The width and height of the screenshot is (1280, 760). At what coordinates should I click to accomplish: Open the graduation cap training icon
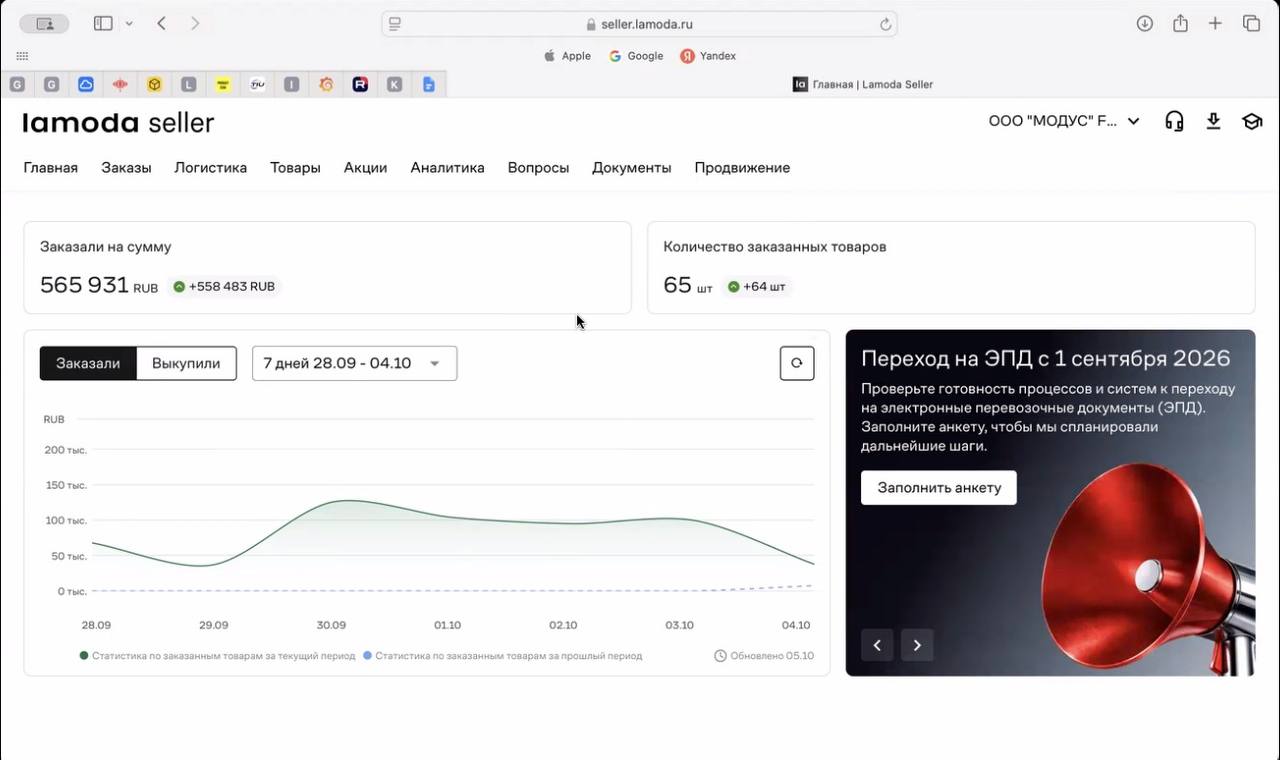(1252, 121)
